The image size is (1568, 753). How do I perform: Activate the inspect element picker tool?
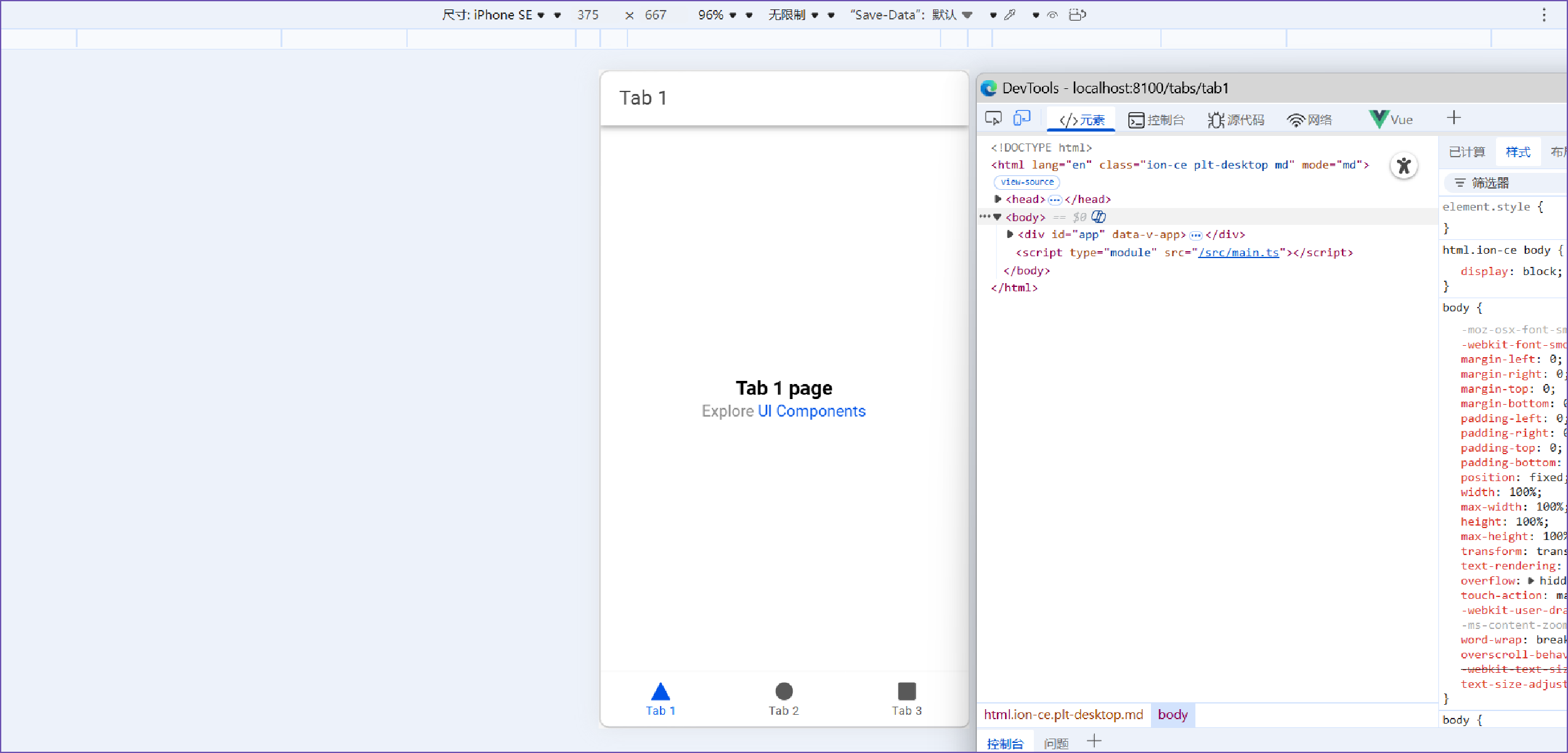click(x=993, y=118)
